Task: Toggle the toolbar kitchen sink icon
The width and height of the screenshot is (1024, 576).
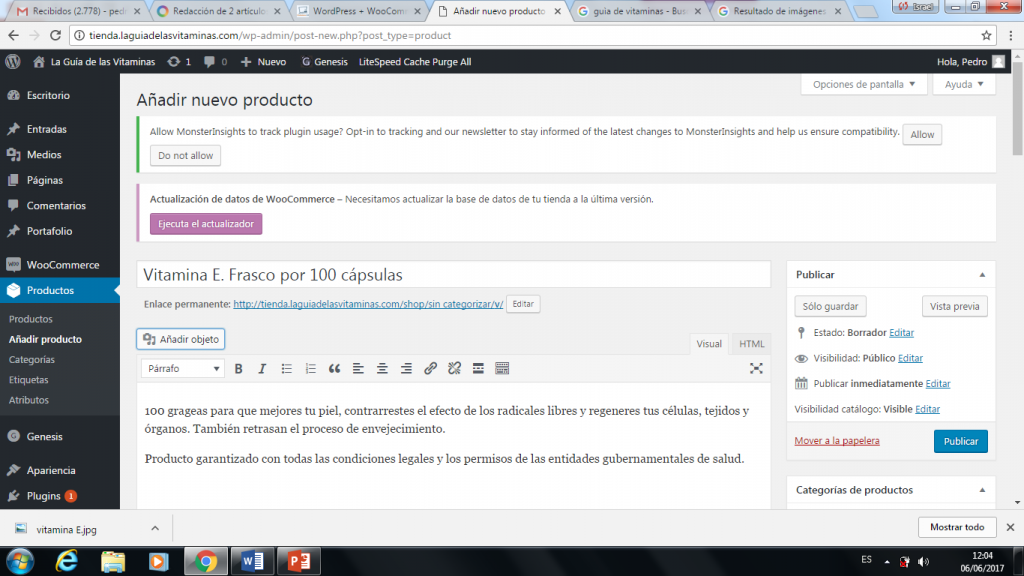Action: pos(502,369)
